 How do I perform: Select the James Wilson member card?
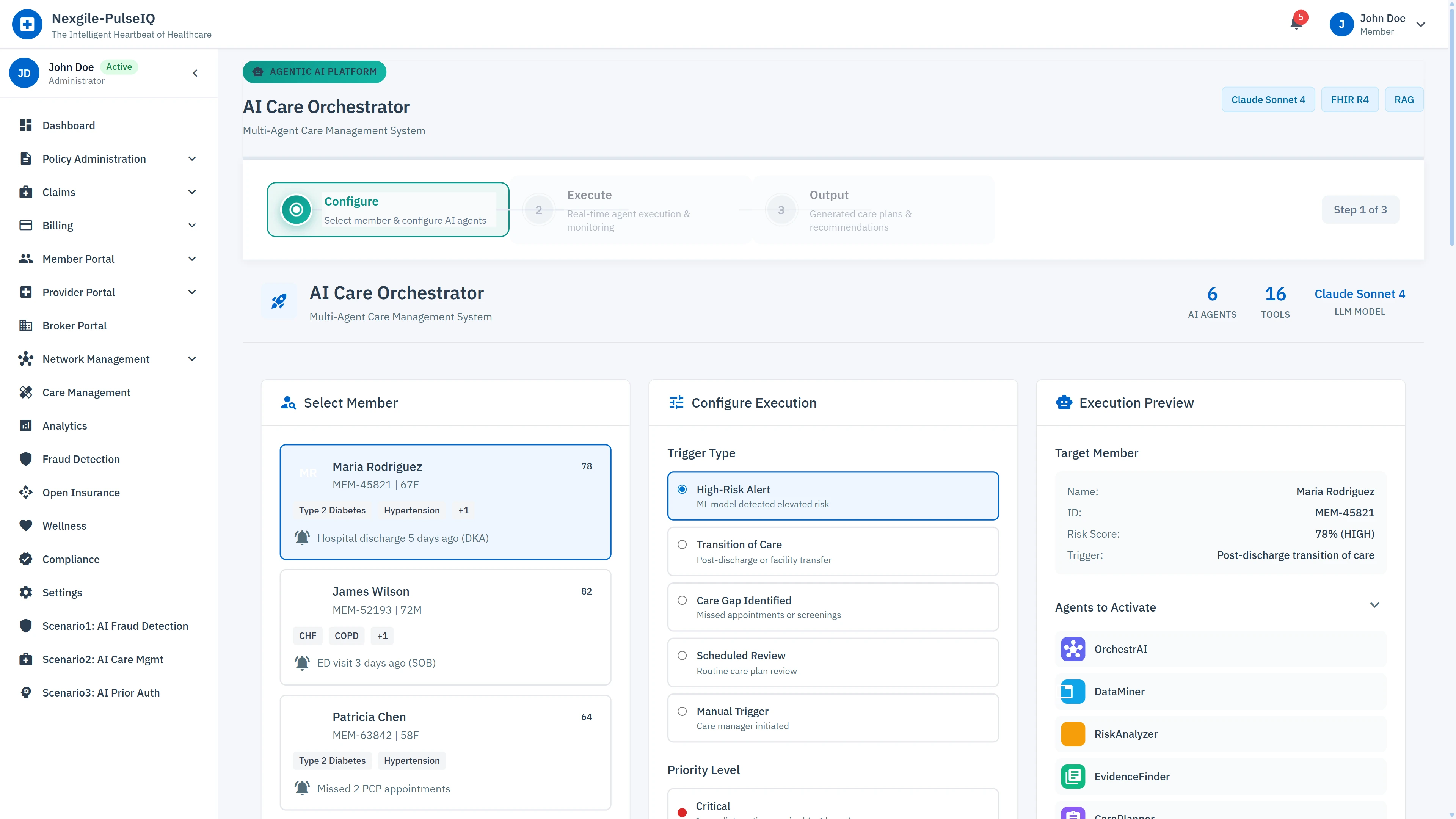click(x=445, y=627)
